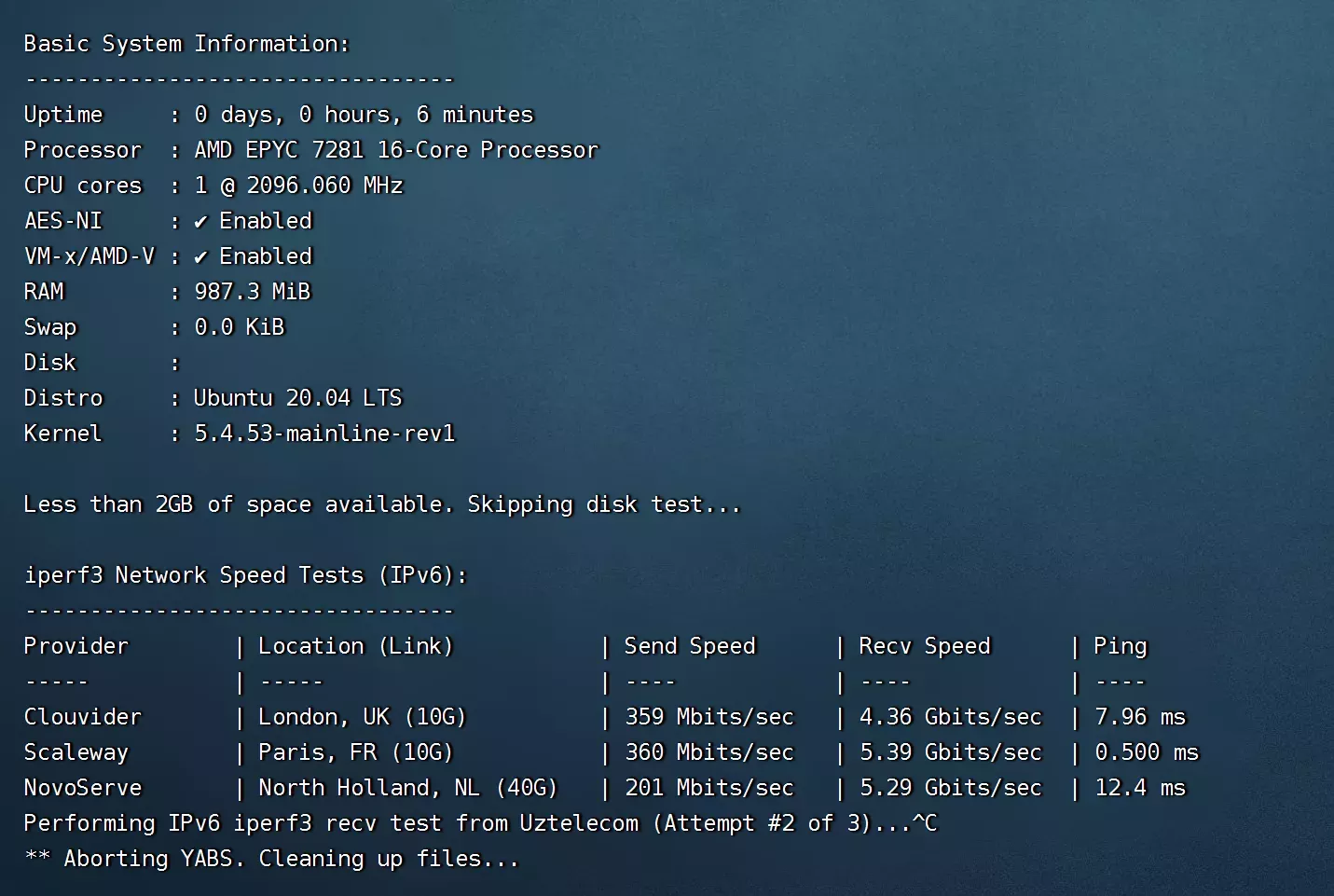
Task: Click the RAM value 987.3 MiB
Action: 253,291
